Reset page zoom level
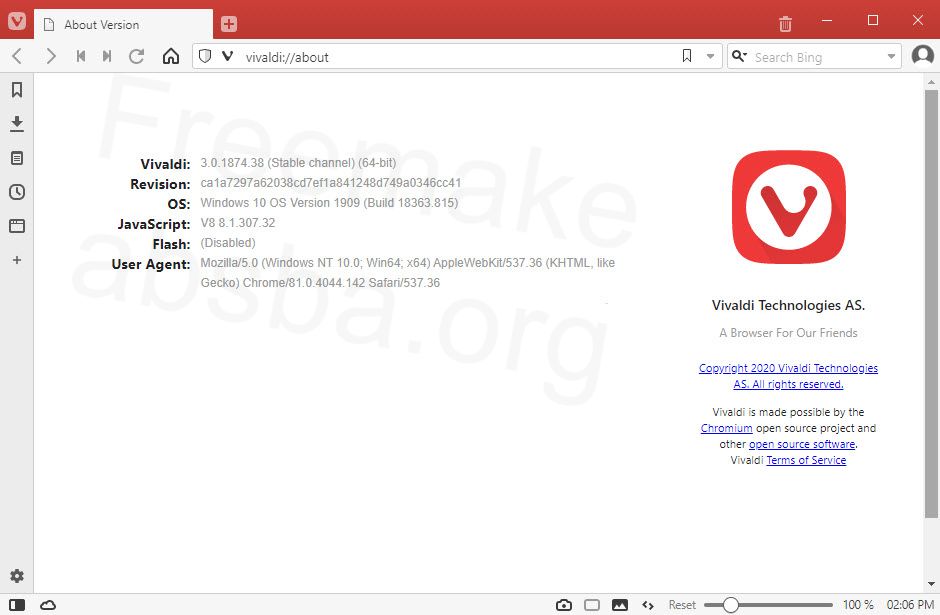The width and height of the screenshot is (940, 615). coord(682,605)
